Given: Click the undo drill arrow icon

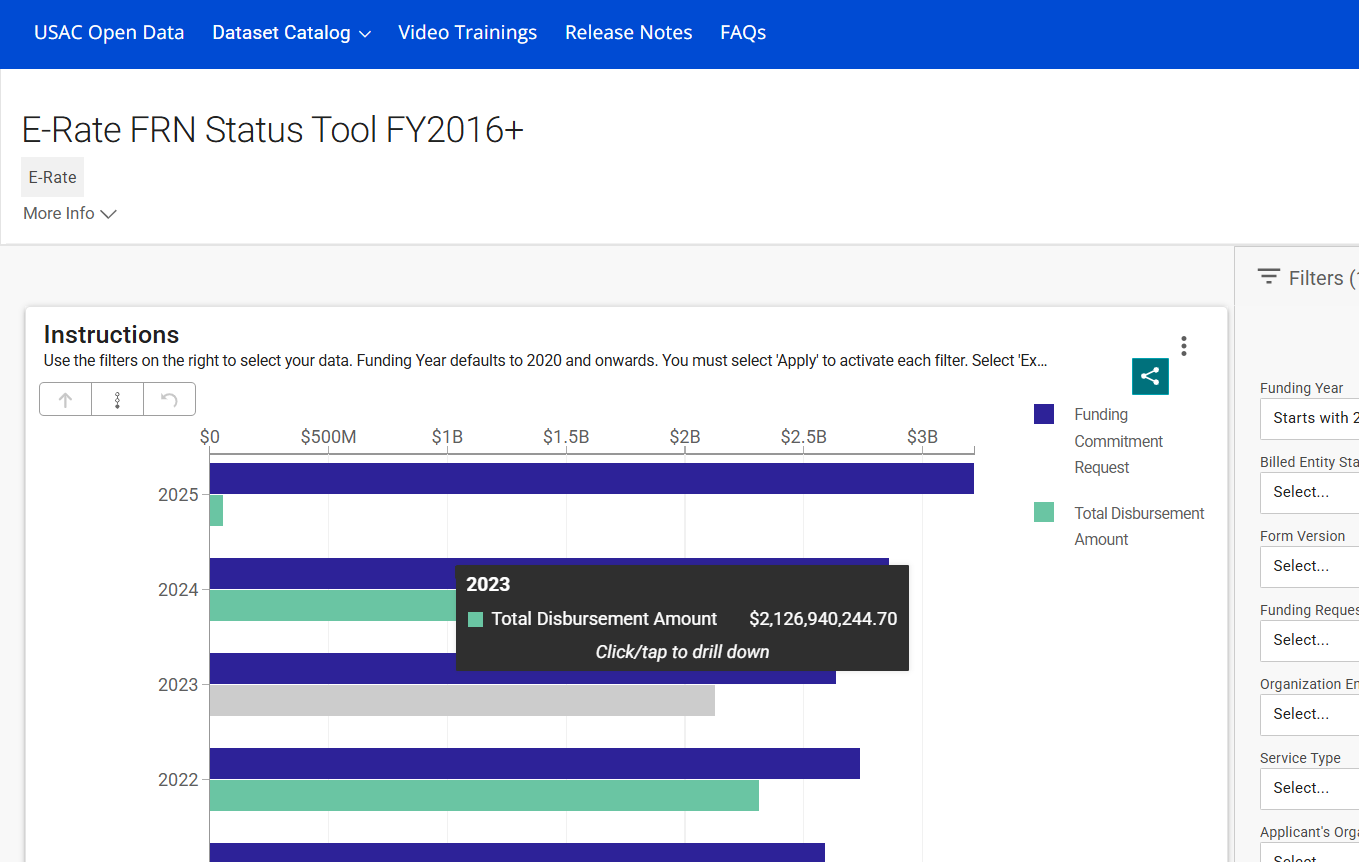Looking at the screenshot, I should [x=169, y=399].
